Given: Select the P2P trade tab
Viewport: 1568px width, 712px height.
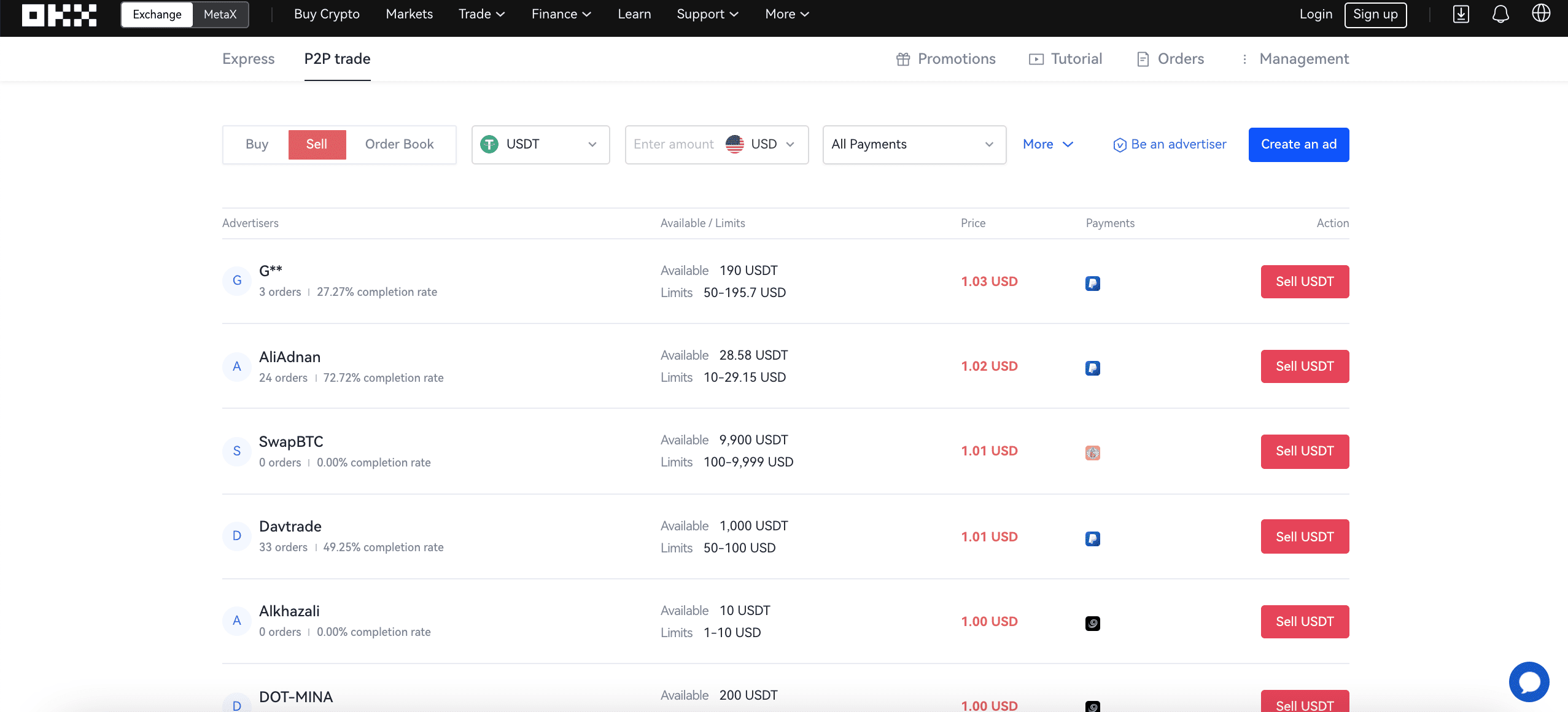Looking at the screenshot, I should 338,59.
